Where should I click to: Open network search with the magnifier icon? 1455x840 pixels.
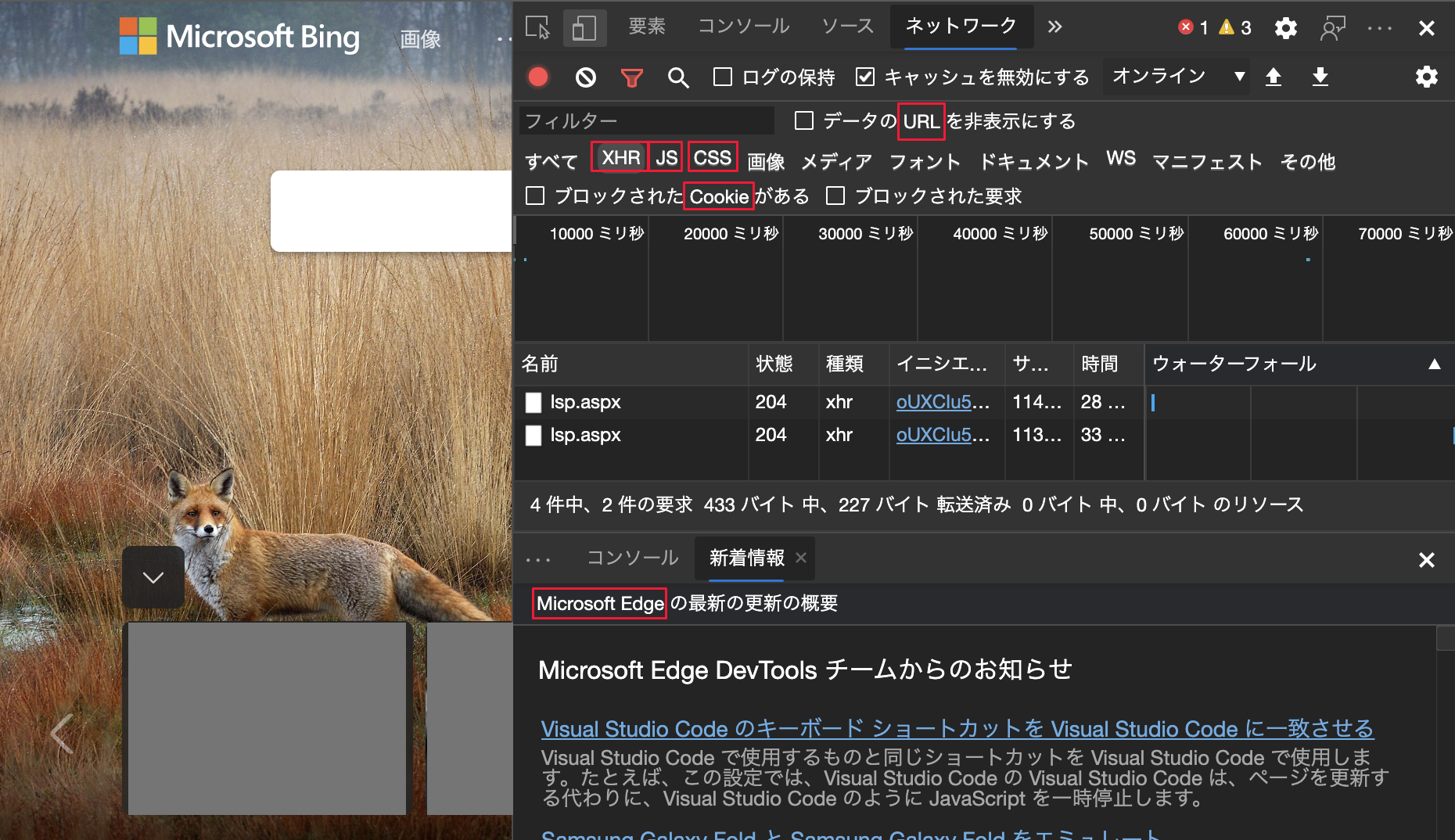(678, 77)
